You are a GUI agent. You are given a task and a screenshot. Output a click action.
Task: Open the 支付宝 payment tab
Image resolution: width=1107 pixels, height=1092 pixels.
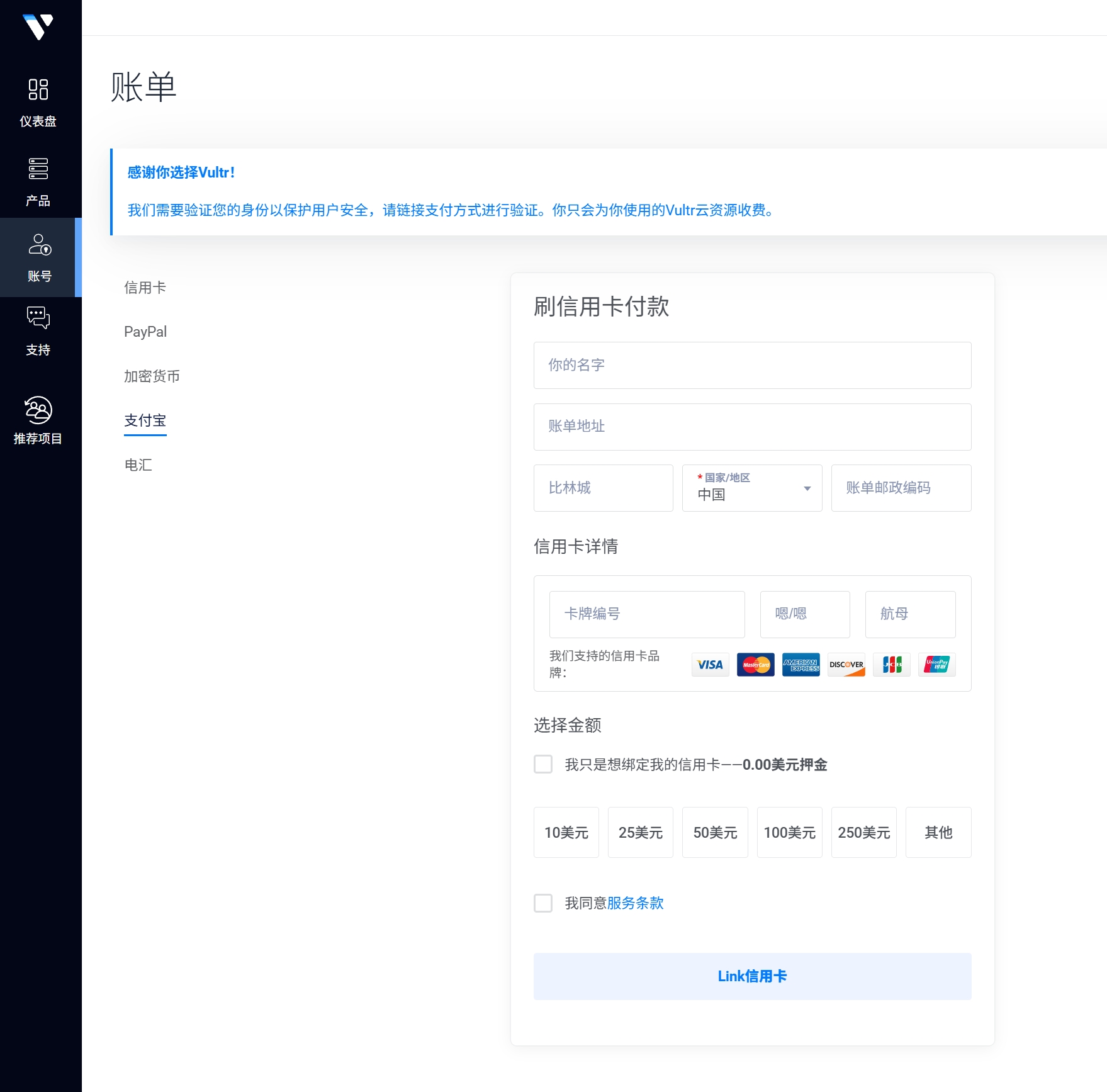(x=145, y=420)
